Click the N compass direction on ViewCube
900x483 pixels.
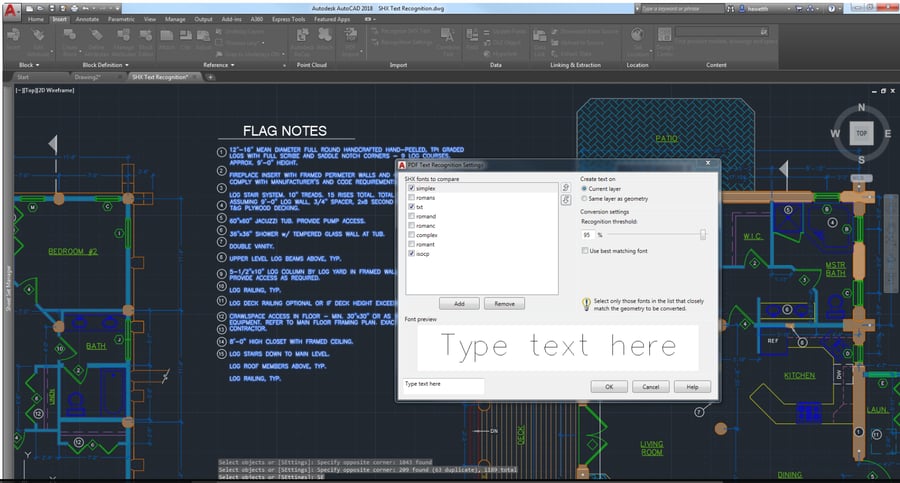coord(861,107)
